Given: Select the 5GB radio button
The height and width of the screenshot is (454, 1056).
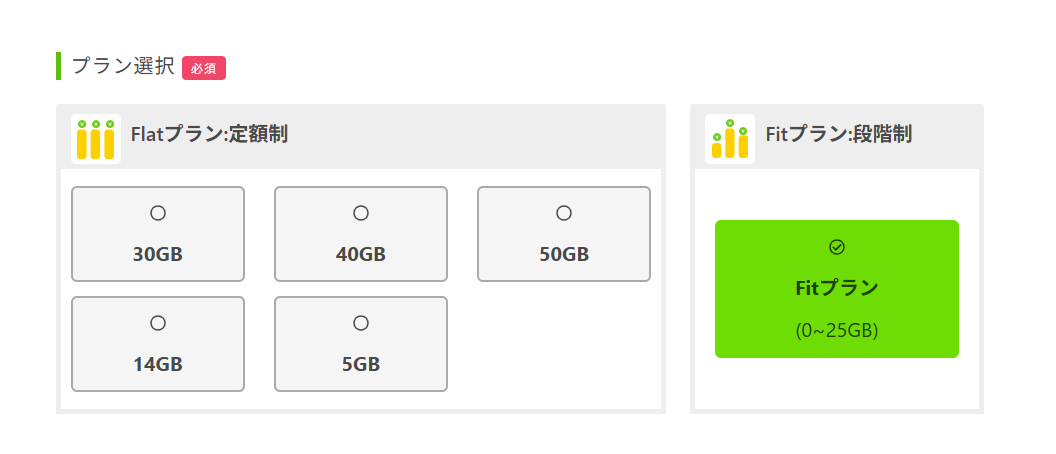Looking at the screenshot, I should point(361,323).
